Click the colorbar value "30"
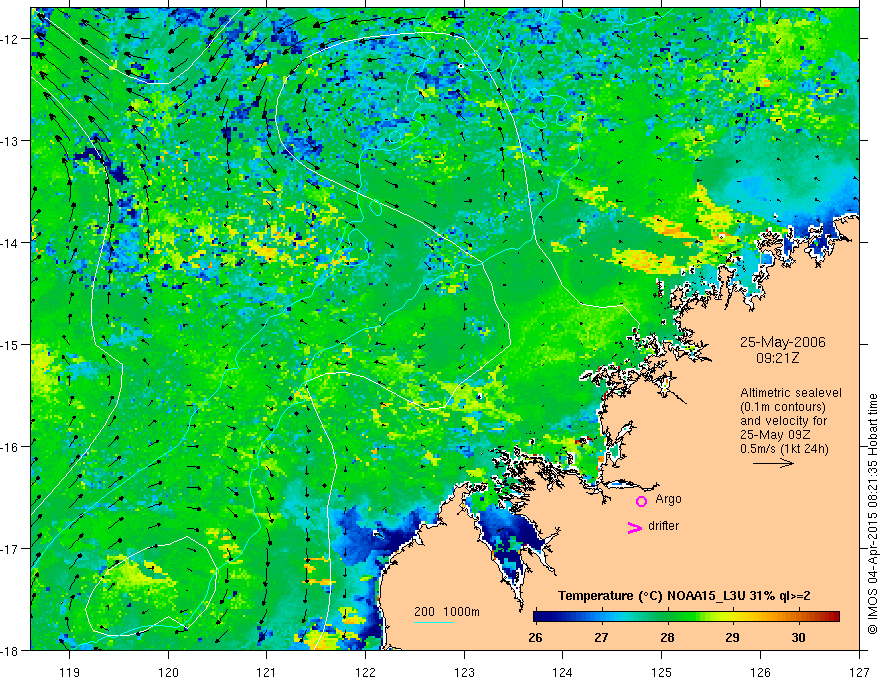The image size is (880, 680). 798,637
